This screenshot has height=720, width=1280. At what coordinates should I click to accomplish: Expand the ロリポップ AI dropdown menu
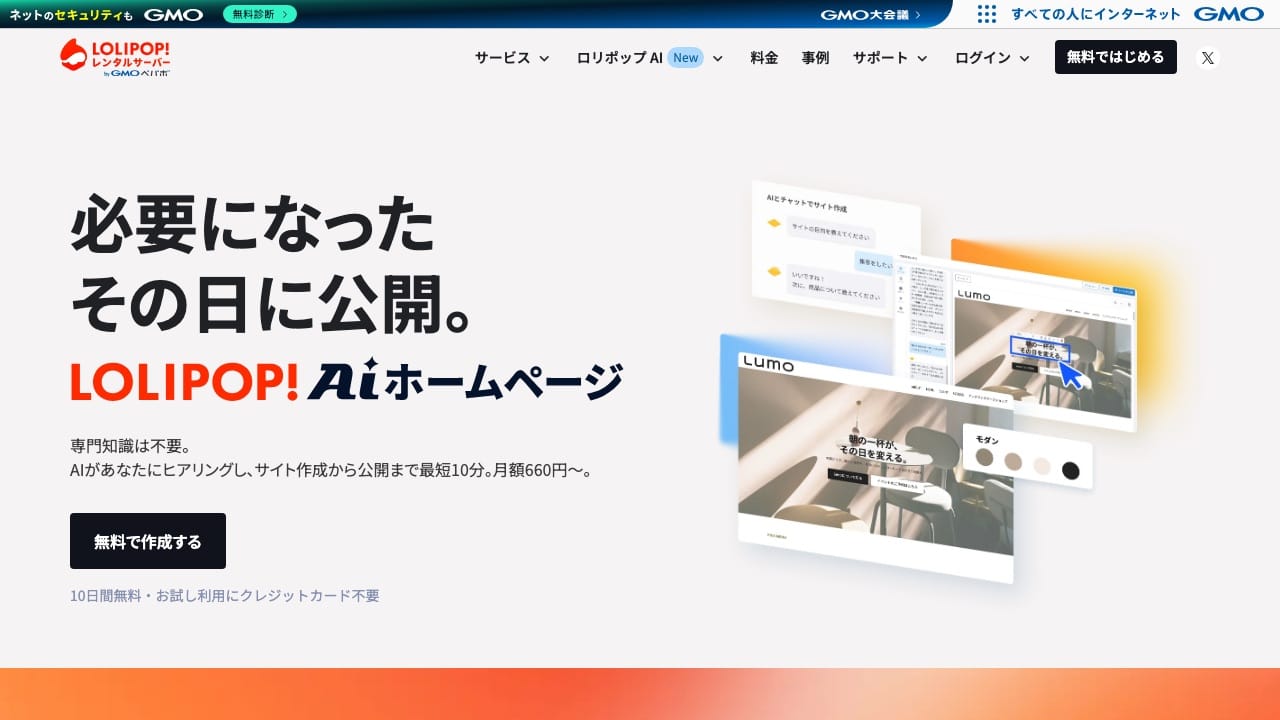coord(650,58)
